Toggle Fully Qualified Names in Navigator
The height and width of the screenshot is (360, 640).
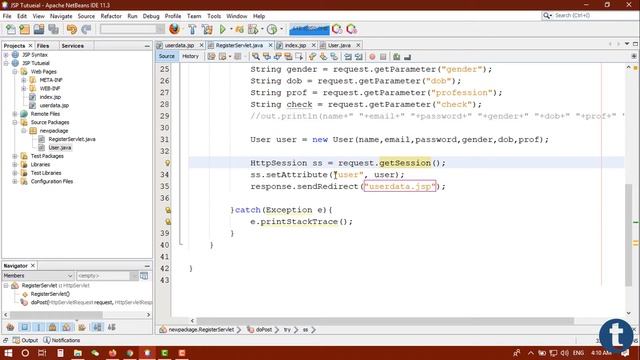coord(82,327)
